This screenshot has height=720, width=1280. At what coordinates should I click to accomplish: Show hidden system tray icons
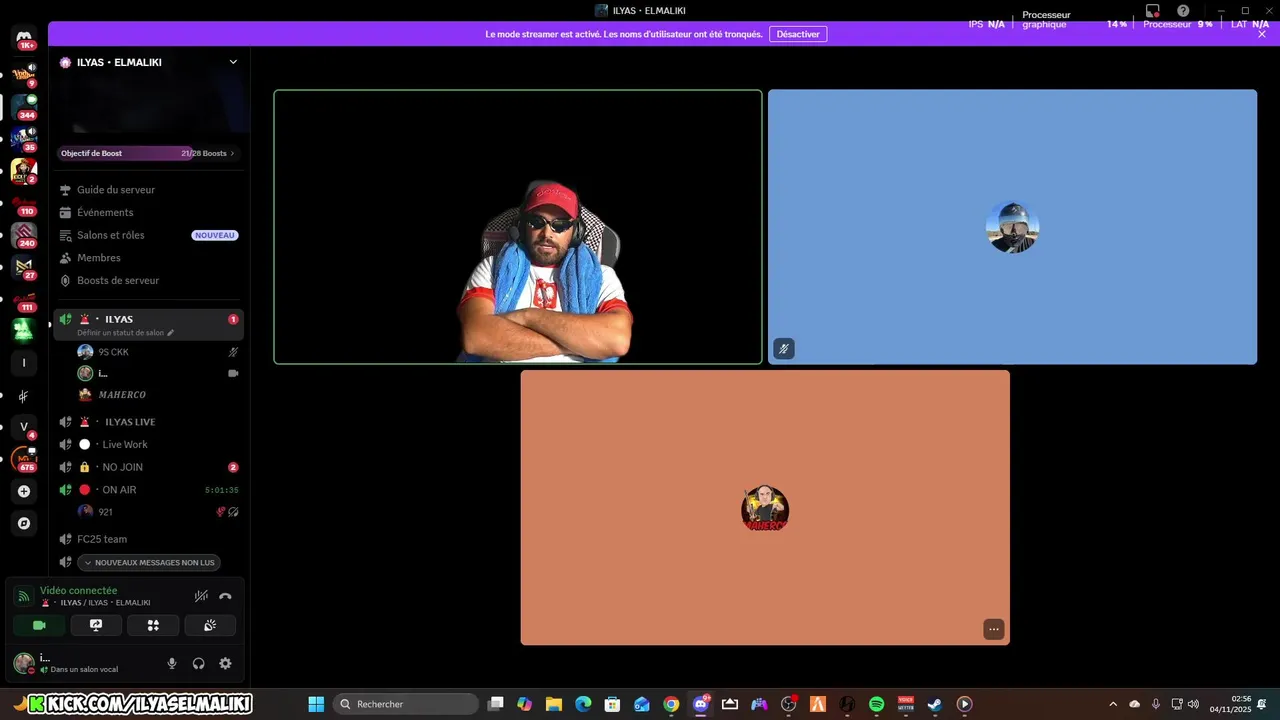tap(1113, 704)
